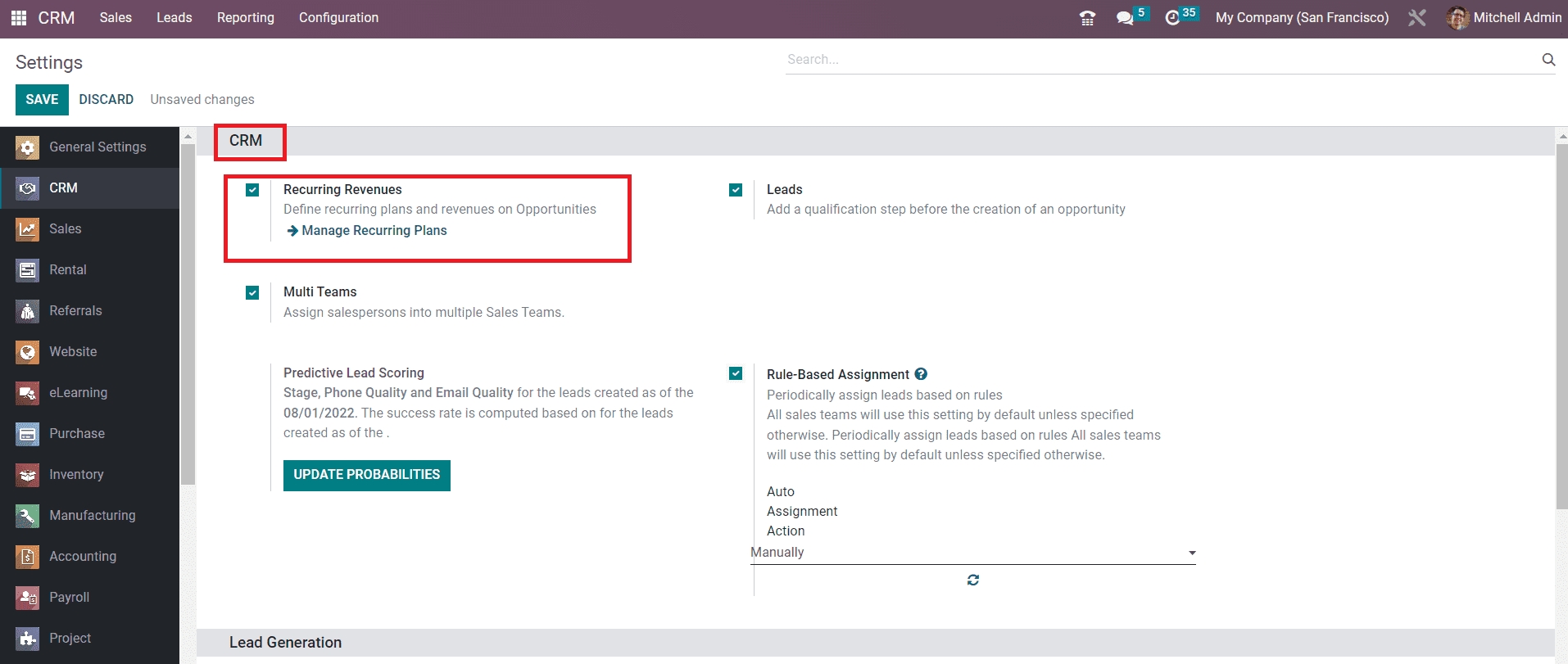Viewport: 1568px width, 664px height.
Task: Click the Save button
Action: [42, 100]
